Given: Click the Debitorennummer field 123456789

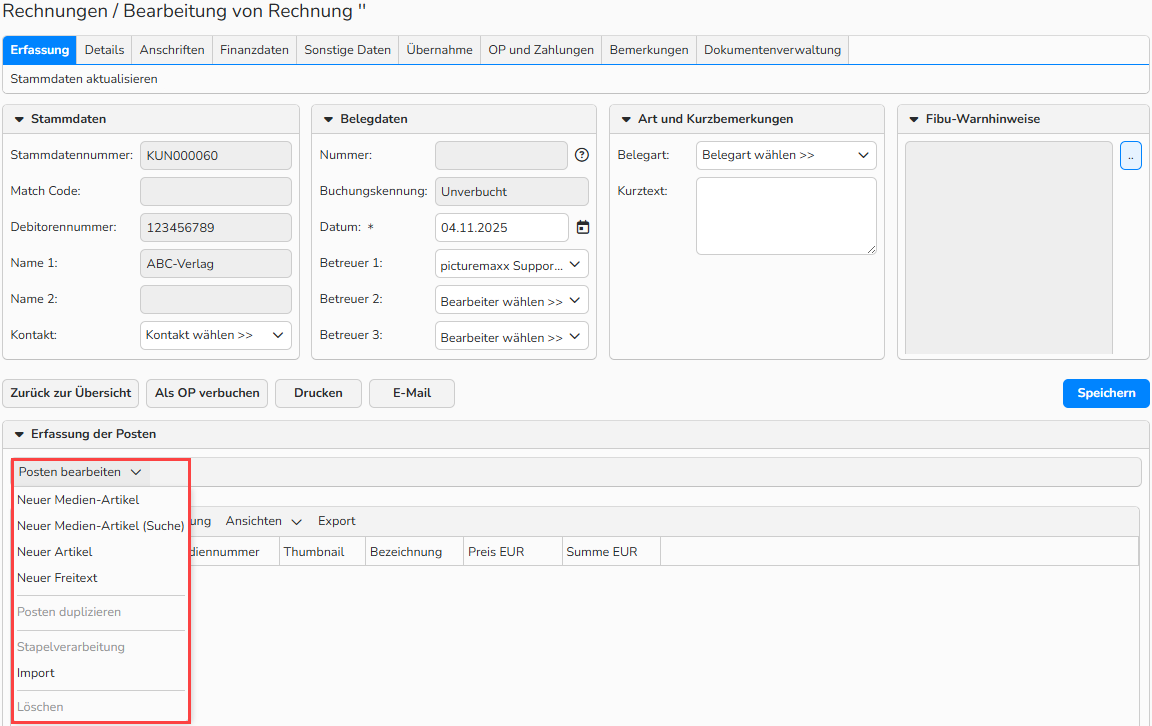Looking at the screenshot, I should pos(216,228).
